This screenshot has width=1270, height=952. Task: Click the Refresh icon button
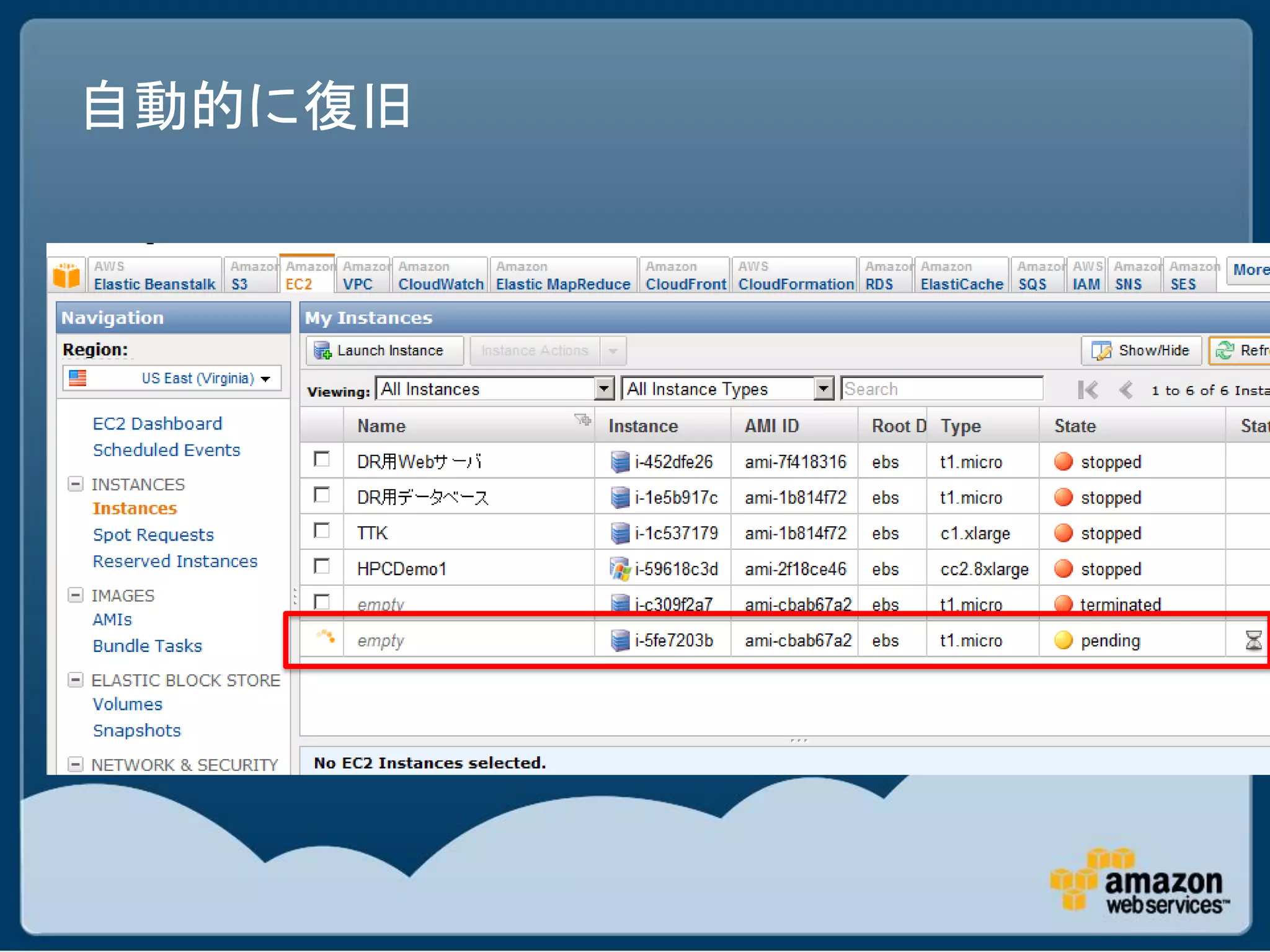[x=1225, y=351]
